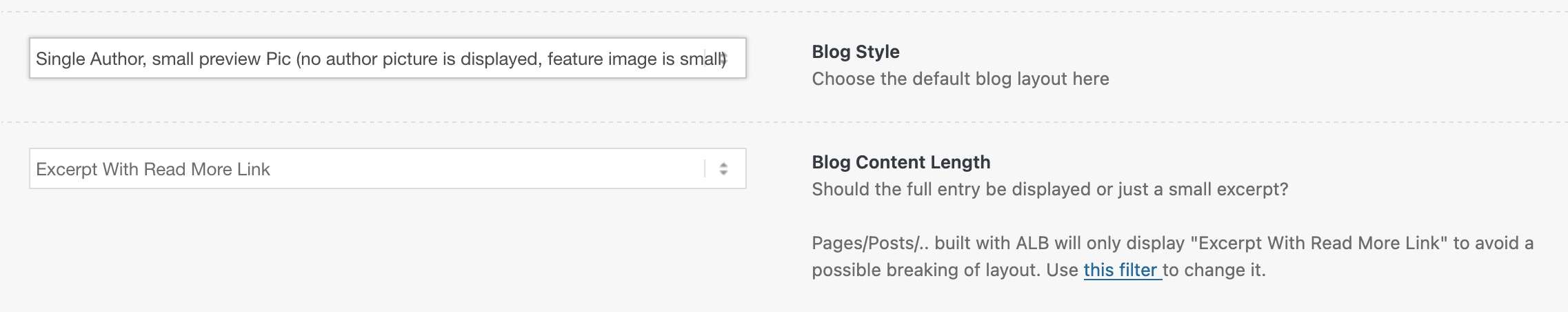
Task: Click the up/down arrows icon in Excerpt select
Action: (723, 168)
